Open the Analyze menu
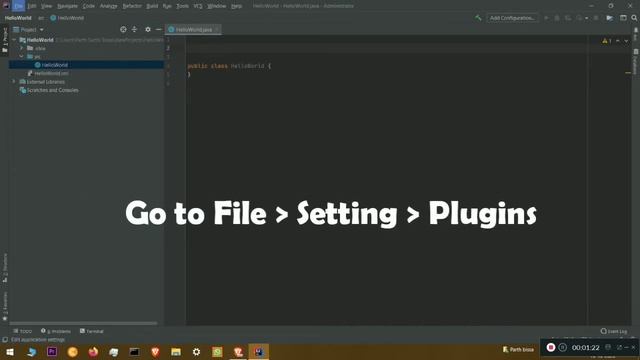 [x=109, y=6]
